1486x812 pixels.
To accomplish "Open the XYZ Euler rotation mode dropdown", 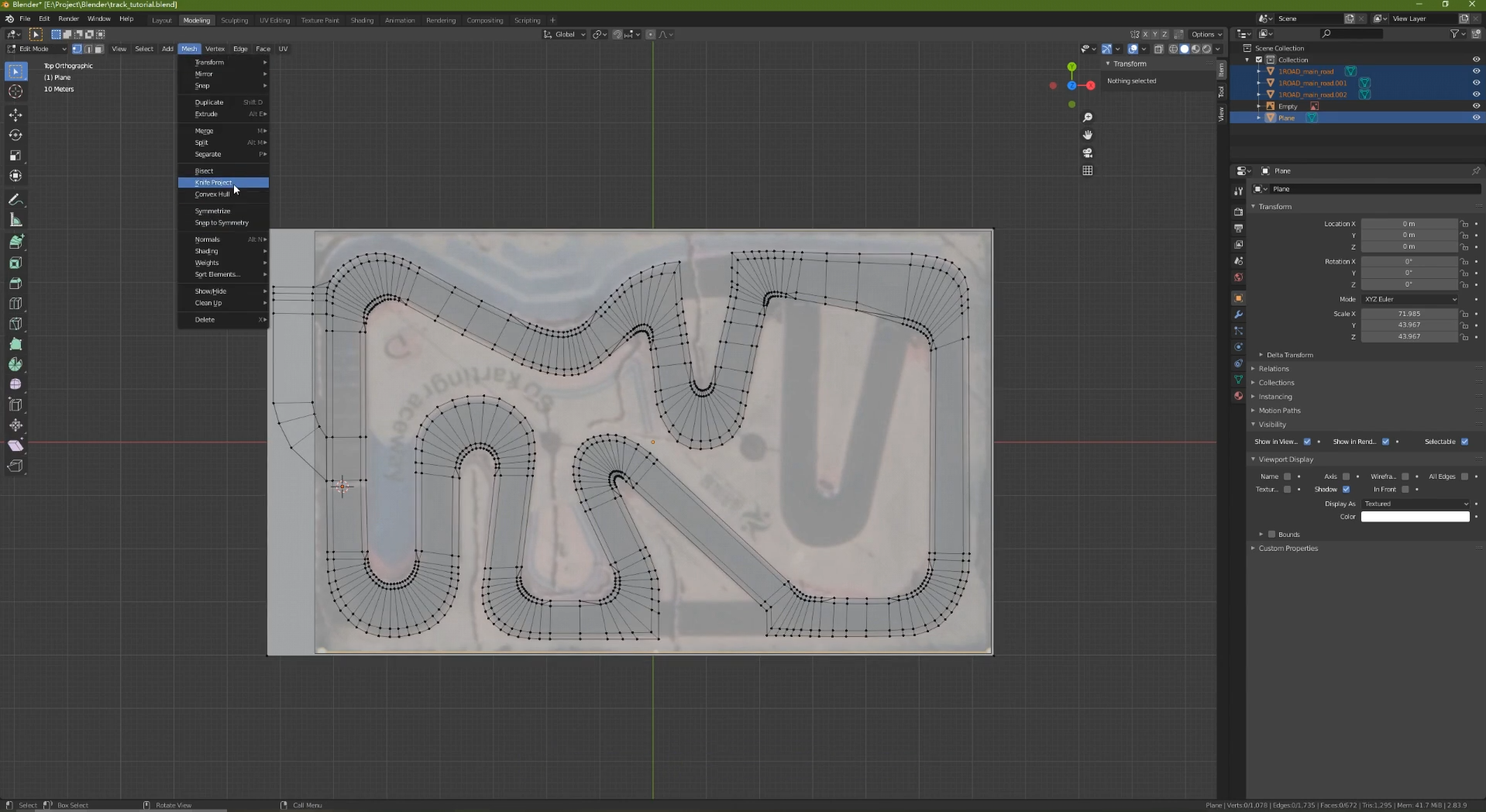I will click(1410, 299).
